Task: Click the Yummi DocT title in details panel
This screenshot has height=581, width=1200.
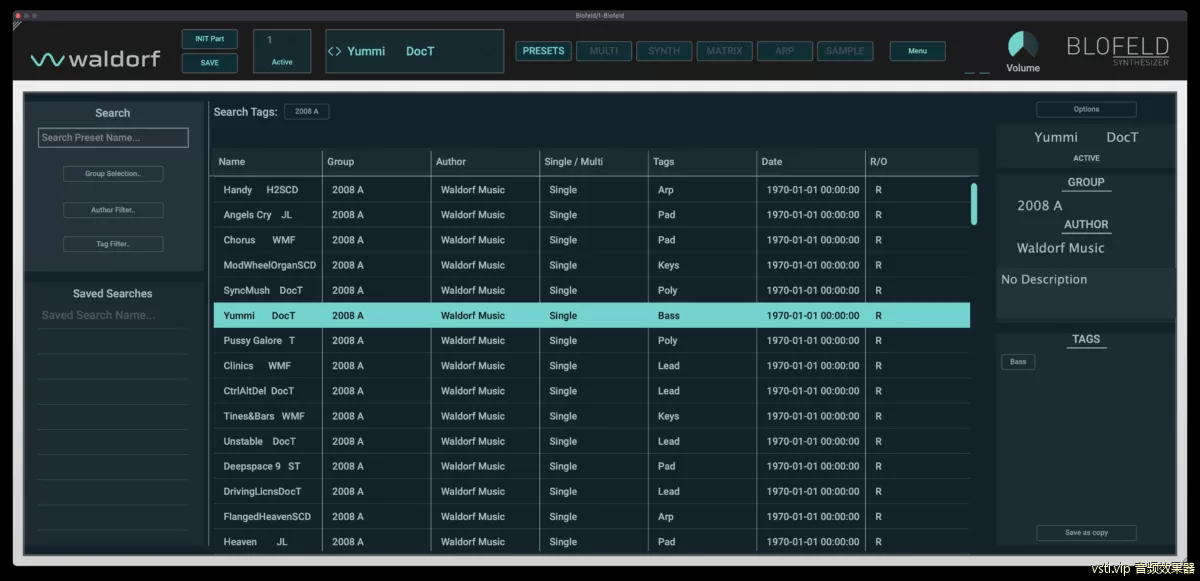Action: click(x=1086, y=137)
